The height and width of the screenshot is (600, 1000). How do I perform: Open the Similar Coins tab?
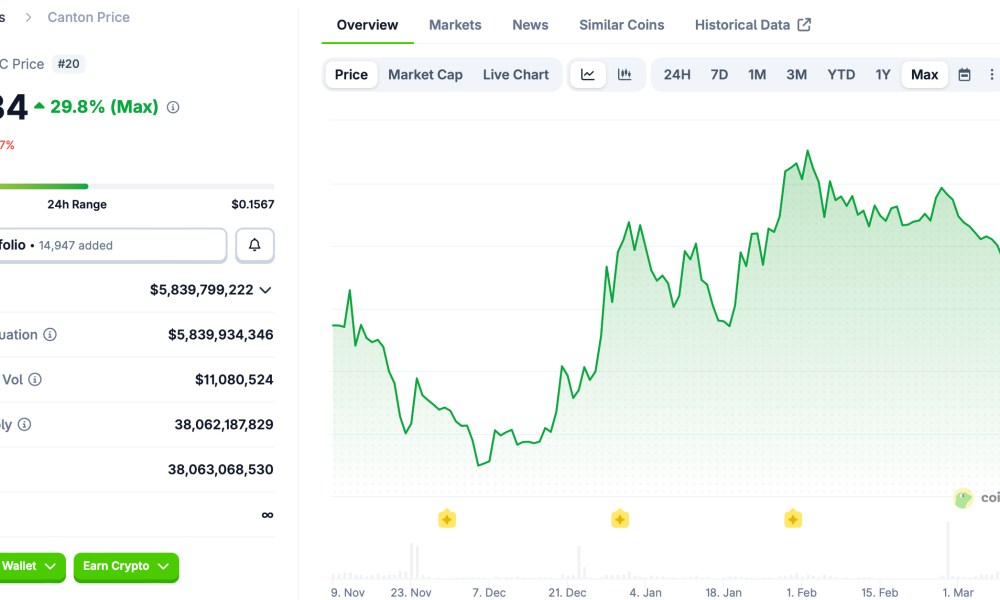click(x=621, y=25)
